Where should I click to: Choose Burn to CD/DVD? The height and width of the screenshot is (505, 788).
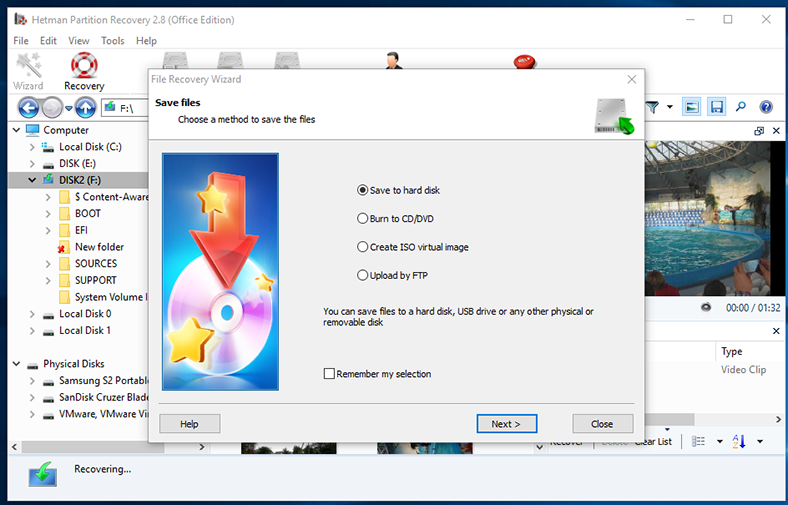(x=395, y=219)
